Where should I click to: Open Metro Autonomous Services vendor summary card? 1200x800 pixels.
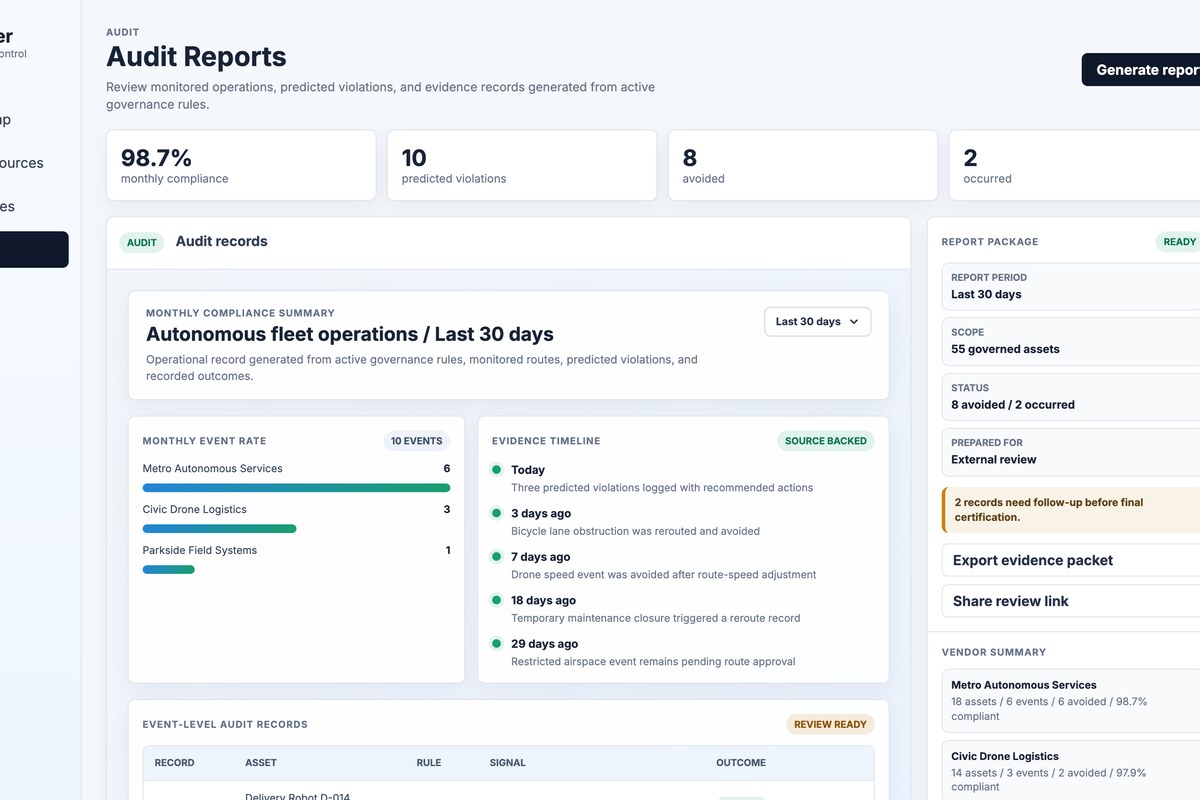pos(1071,700)
